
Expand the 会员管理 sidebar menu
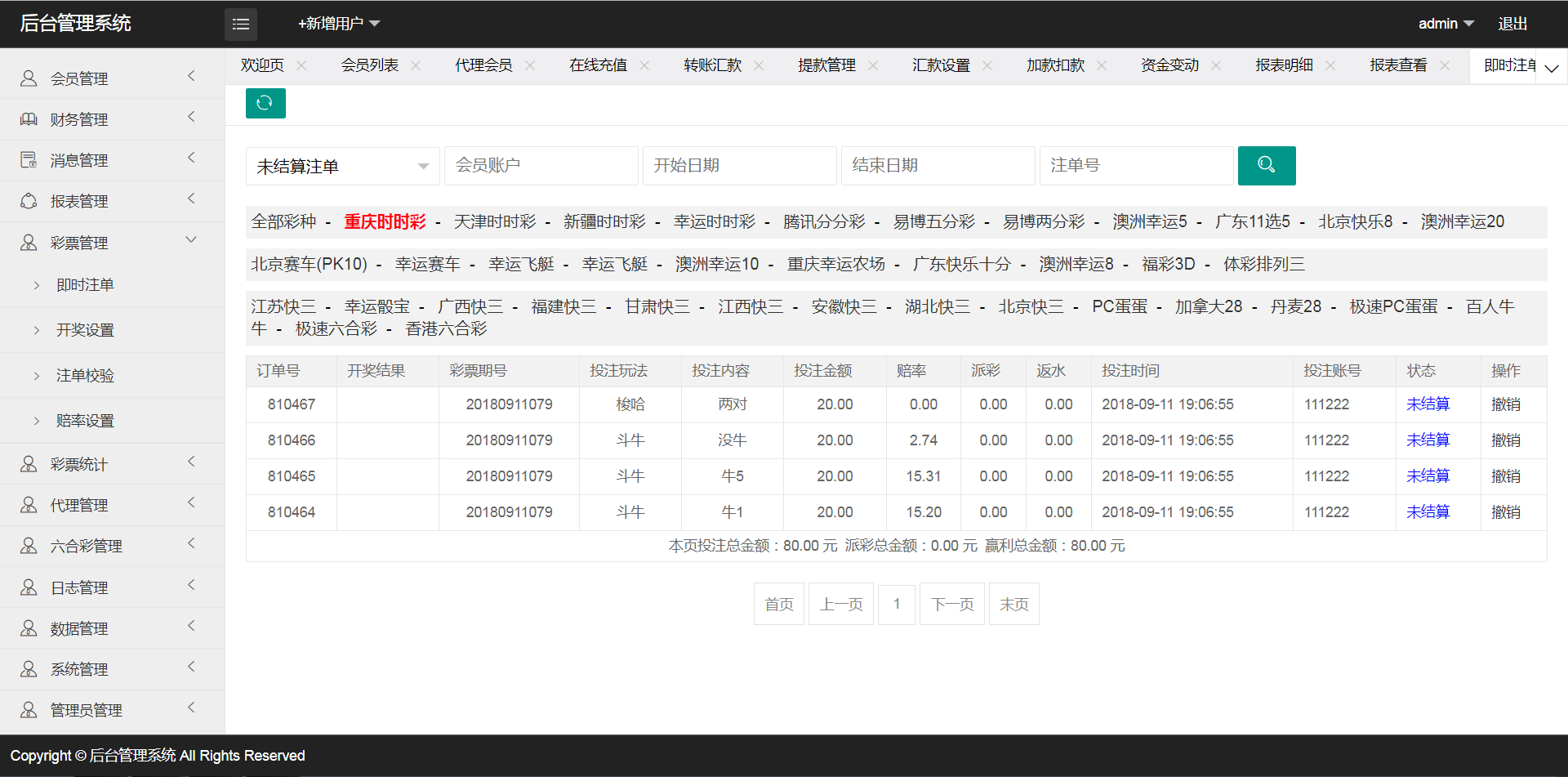pyautogui.click(x=191, y=76)
